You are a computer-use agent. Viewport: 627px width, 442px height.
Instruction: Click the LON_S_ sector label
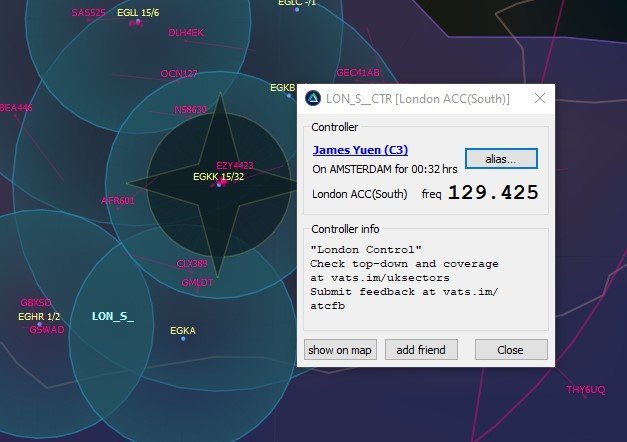pos(112,316)
